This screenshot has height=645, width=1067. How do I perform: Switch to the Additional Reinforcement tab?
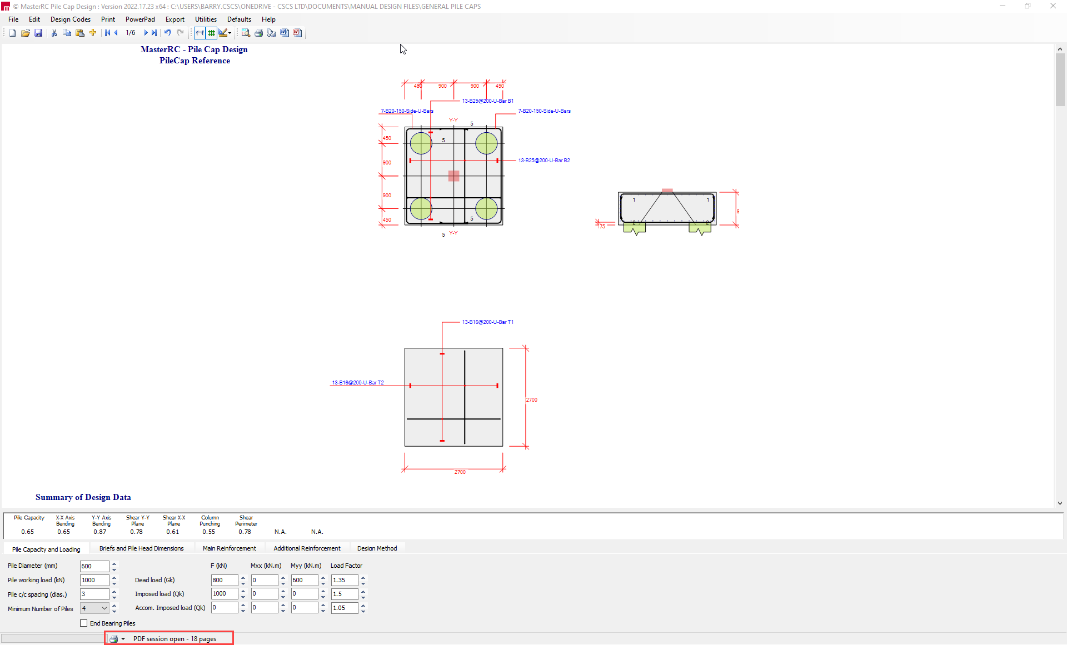[307, 548]
